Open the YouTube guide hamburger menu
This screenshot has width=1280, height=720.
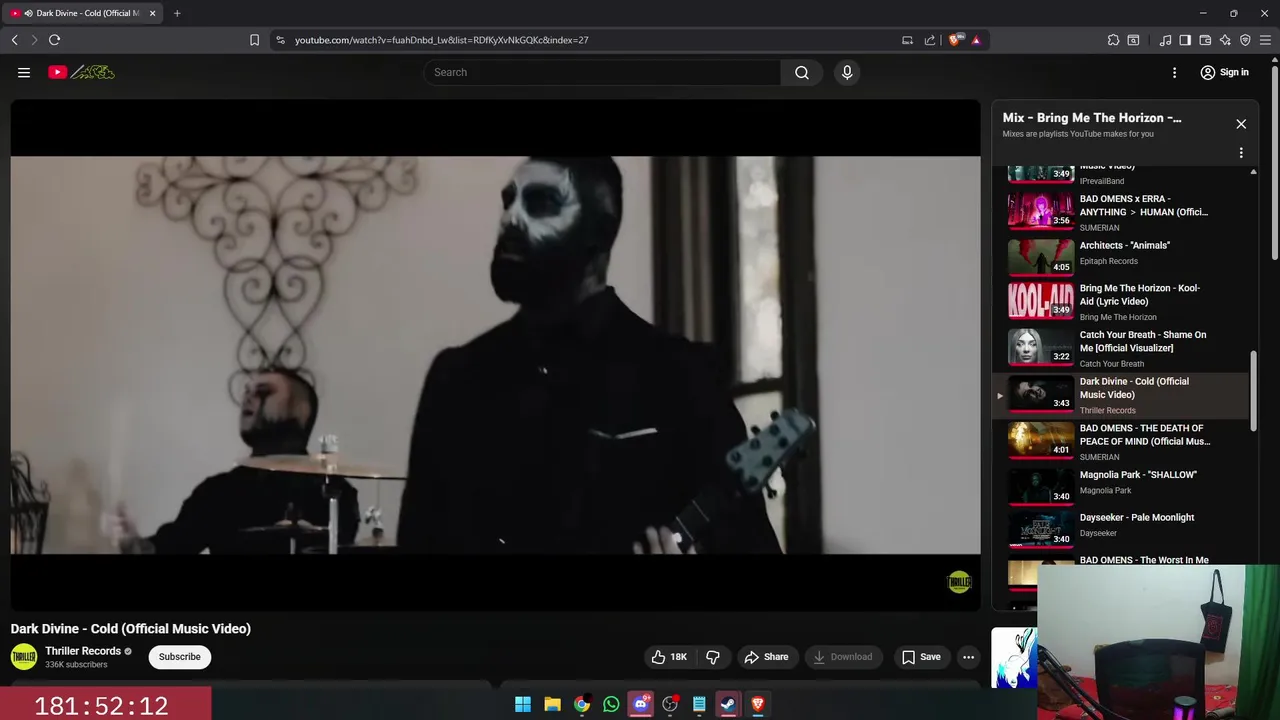click(x=24, y=72)
